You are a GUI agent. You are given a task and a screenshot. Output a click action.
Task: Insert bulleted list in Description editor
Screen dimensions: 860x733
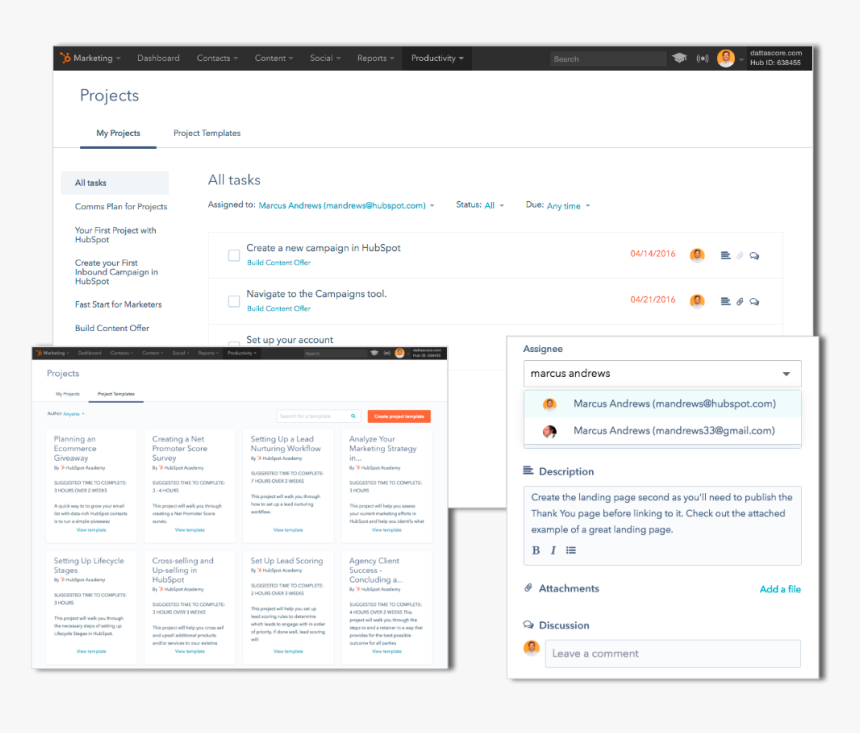[x=571, y=550]
